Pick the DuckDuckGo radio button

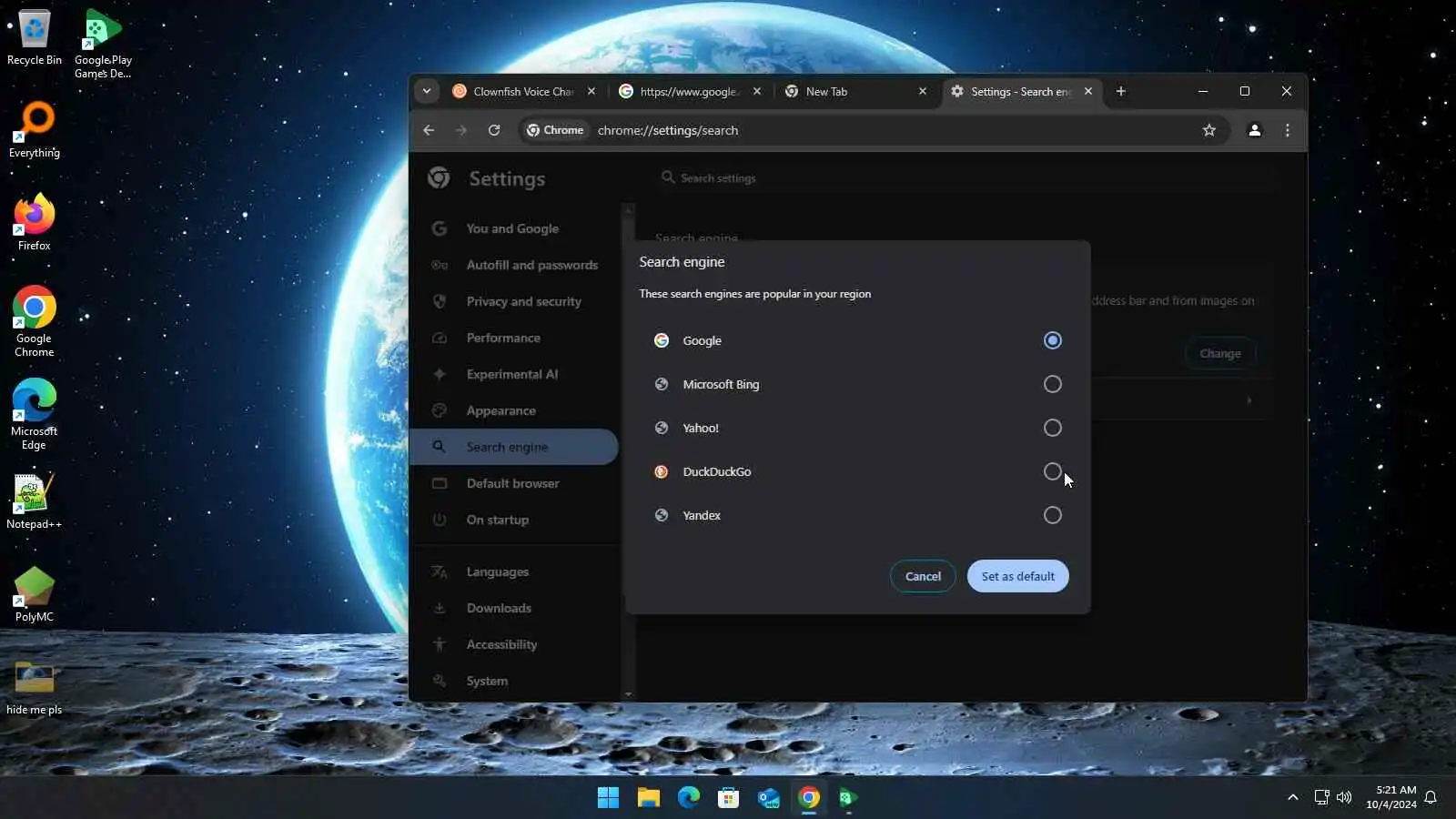pos(1052,471)
